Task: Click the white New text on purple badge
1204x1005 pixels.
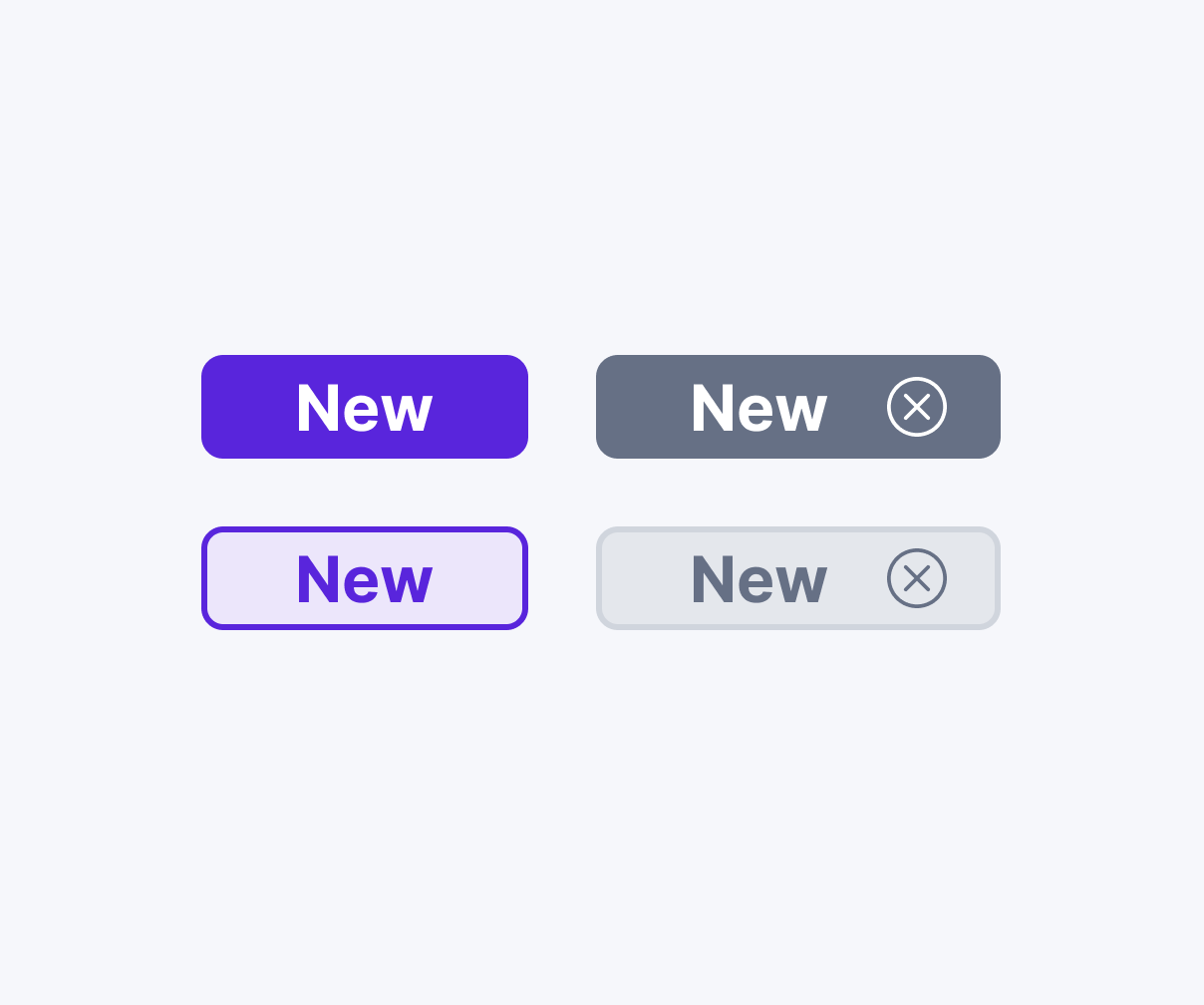Action: (x=364, y=408)
